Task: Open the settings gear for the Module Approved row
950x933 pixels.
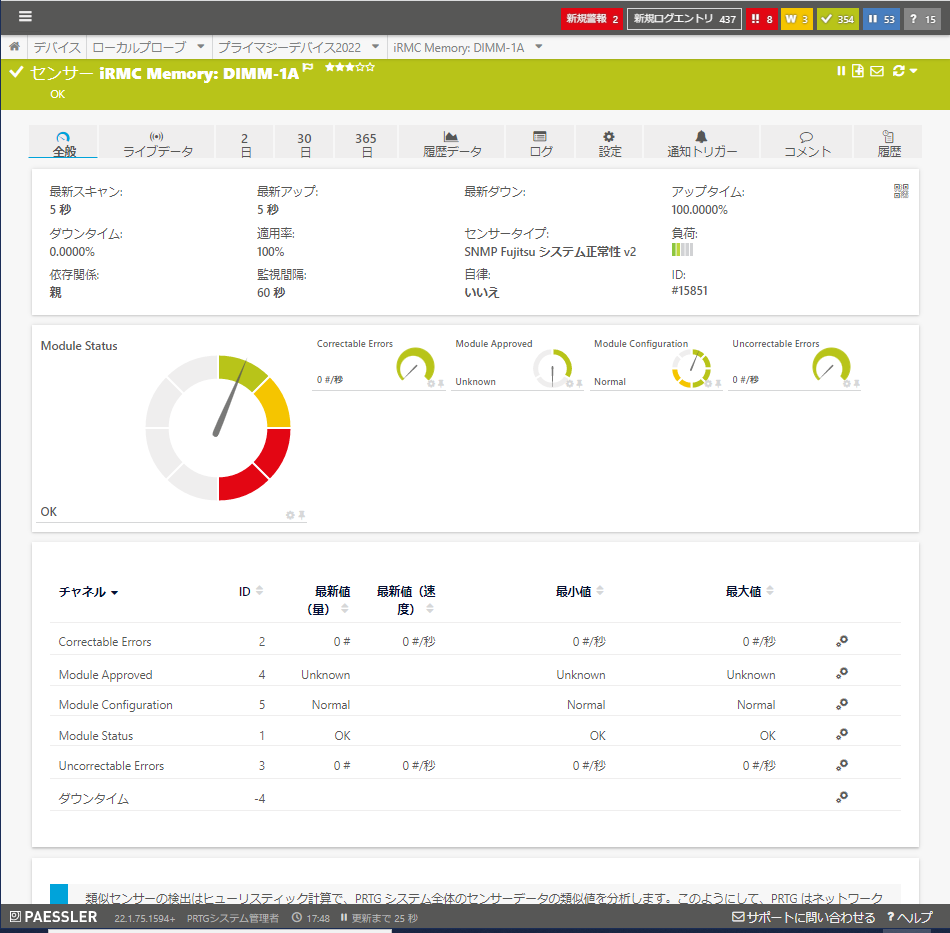Action: click(842, 673)
